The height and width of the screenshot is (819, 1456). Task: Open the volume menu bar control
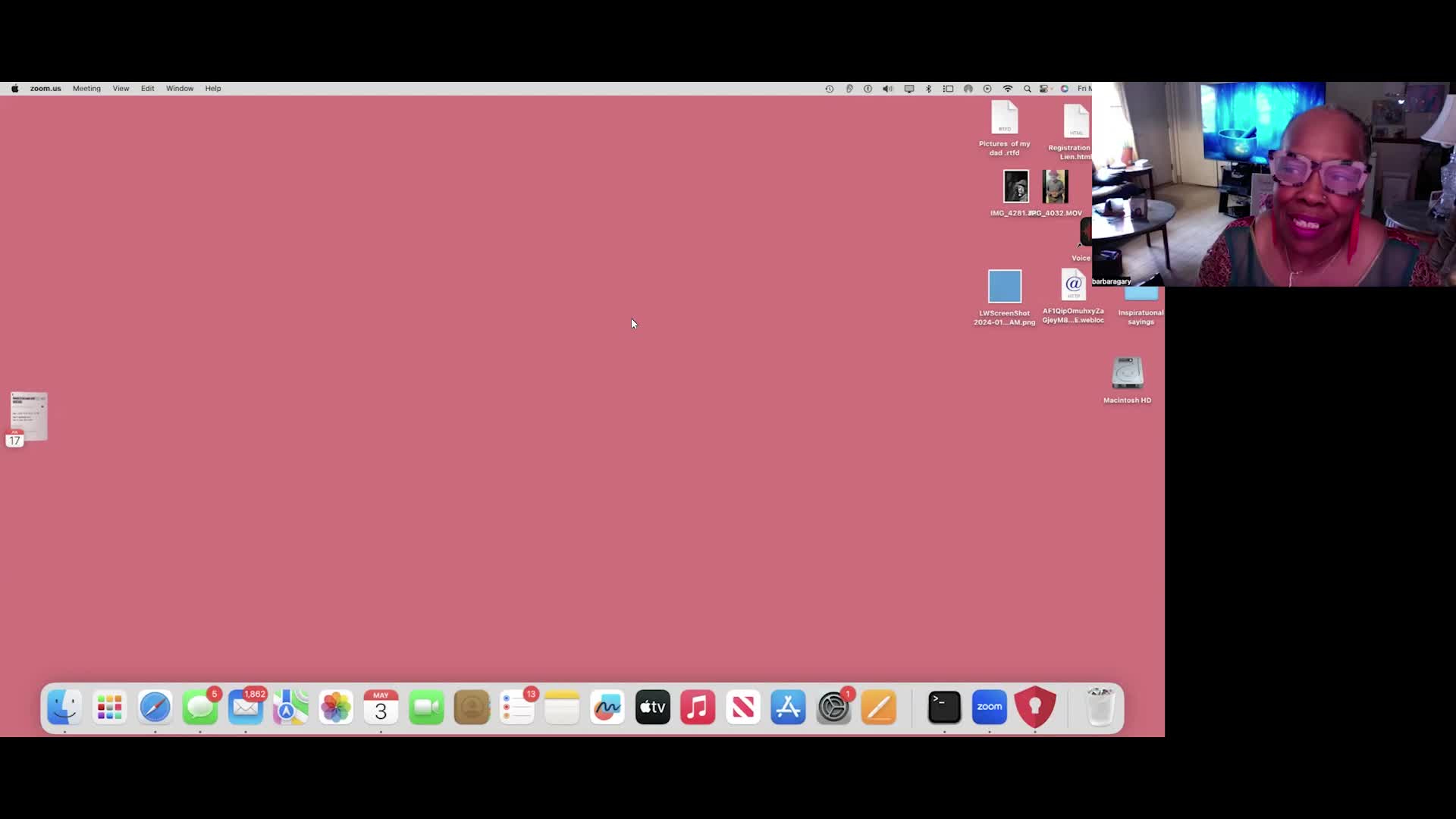tap(888, 89)
